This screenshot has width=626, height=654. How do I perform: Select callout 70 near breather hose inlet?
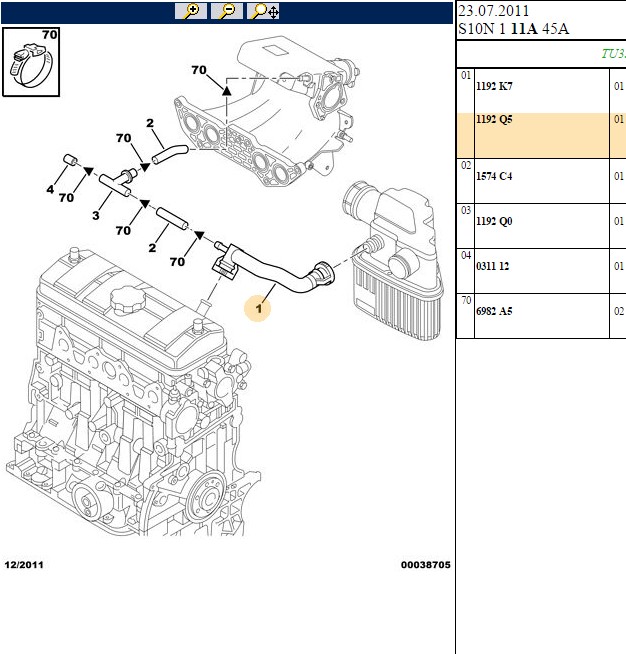pyautogui.click(x=177, y=262)
